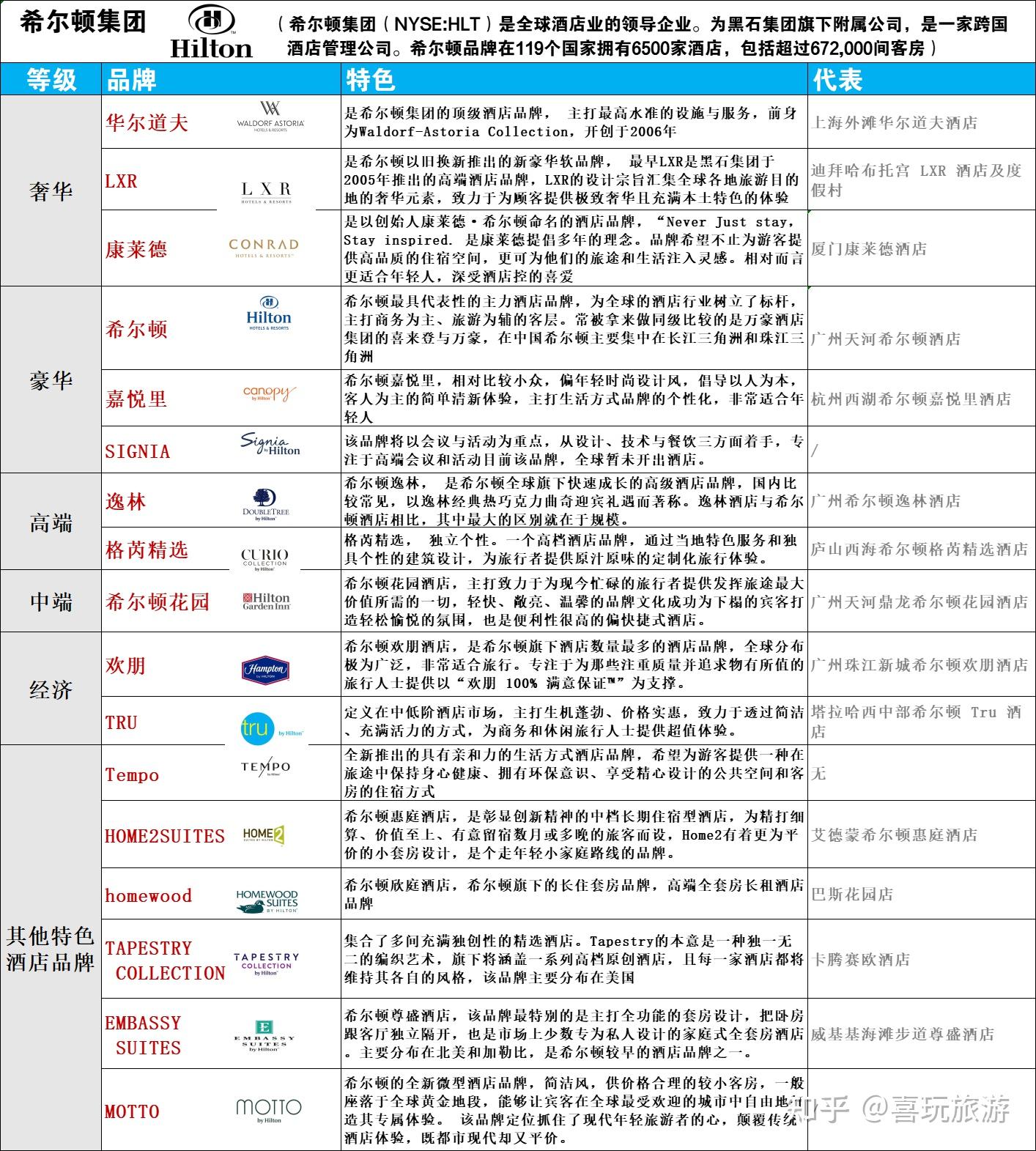Click the red TAPESTRY COLLECTION brand name
Screen dimensions: 1036x1151
click(166, 961)
